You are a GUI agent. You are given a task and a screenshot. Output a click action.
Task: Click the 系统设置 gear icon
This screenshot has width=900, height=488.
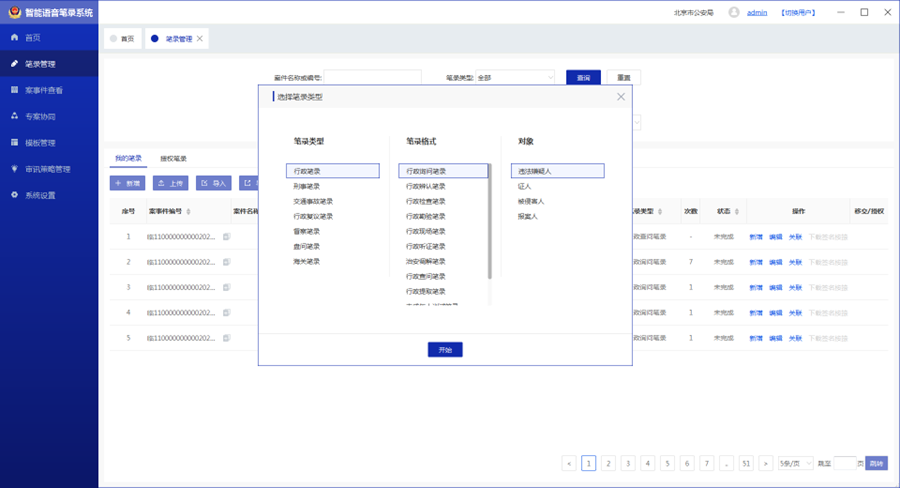14,195
